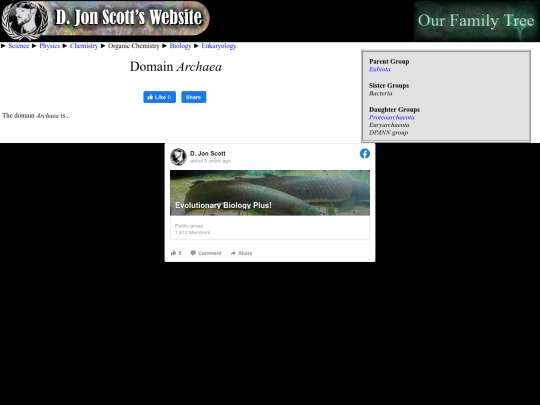Click the Bacteria sister group text
The width and height of the screenshot is (540, 405).
pos(381,93)
